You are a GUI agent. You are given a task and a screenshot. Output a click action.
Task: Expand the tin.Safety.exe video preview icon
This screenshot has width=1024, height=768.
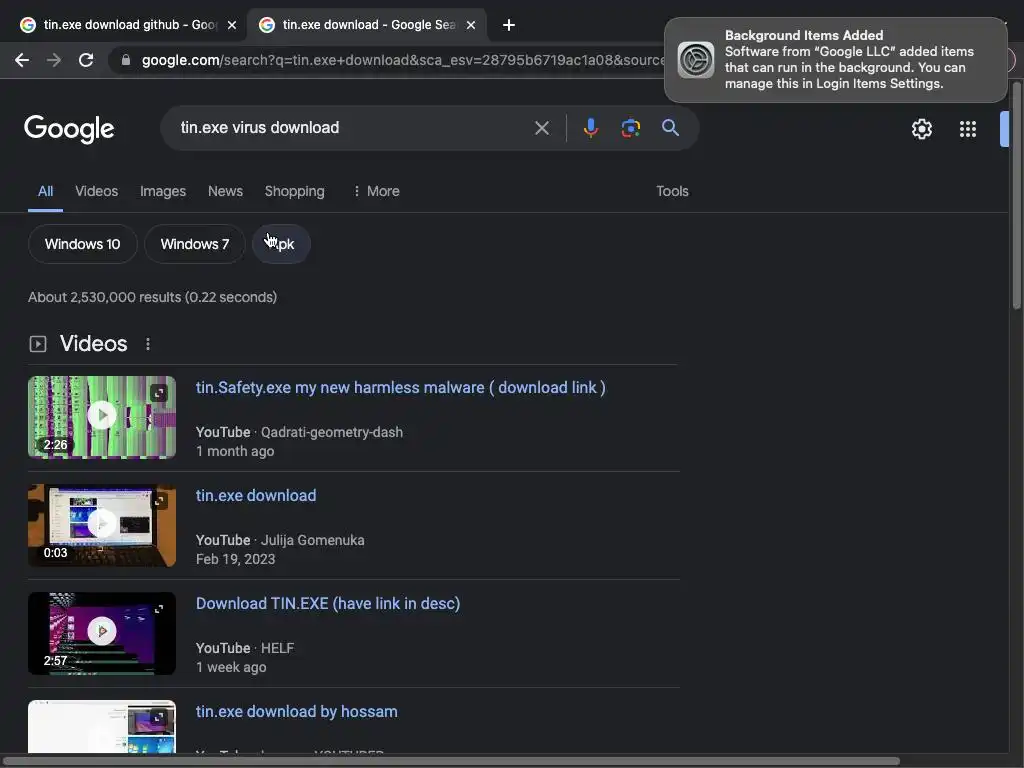[x=159, y=392]
